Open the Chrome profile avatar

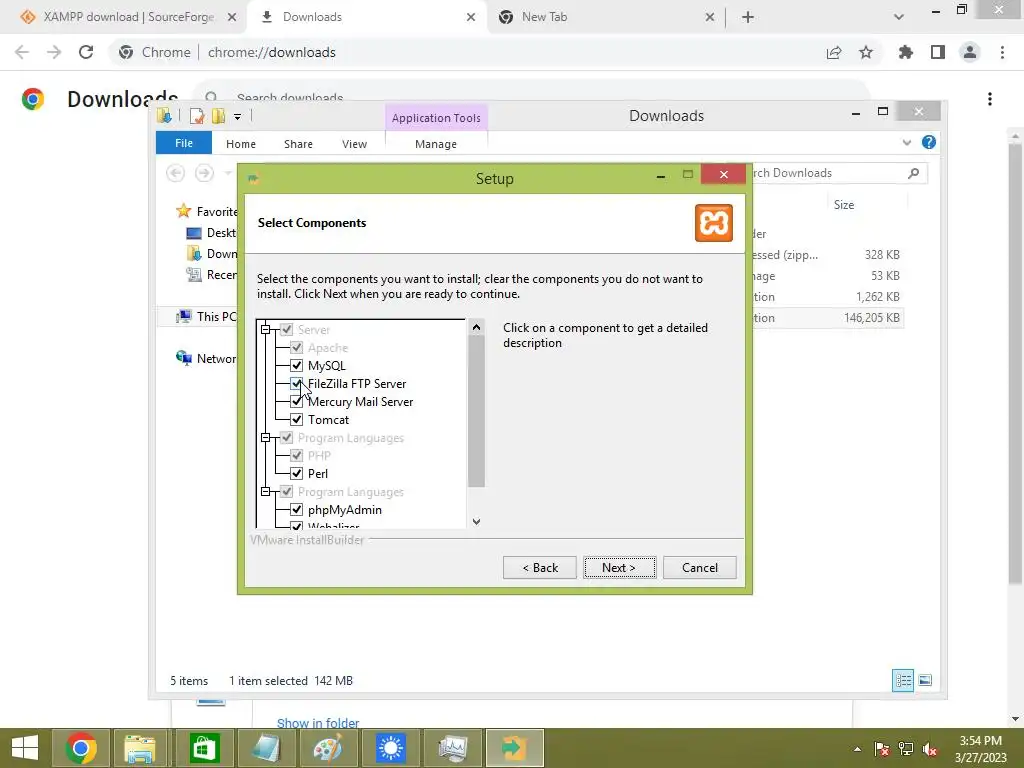pos(970,52)
